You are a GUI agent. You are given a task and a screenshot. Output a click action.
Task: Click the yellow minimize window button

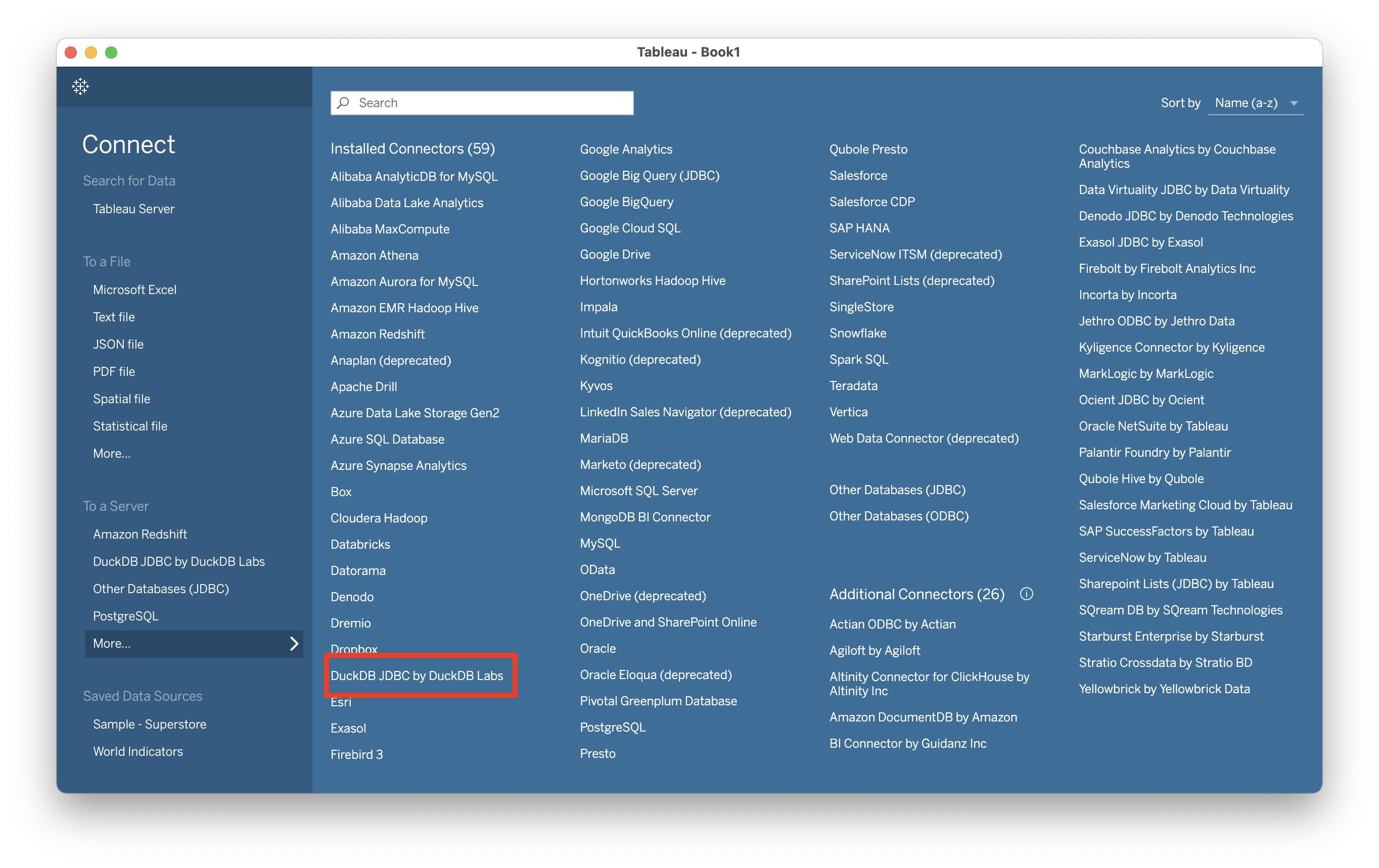[91, 53]
